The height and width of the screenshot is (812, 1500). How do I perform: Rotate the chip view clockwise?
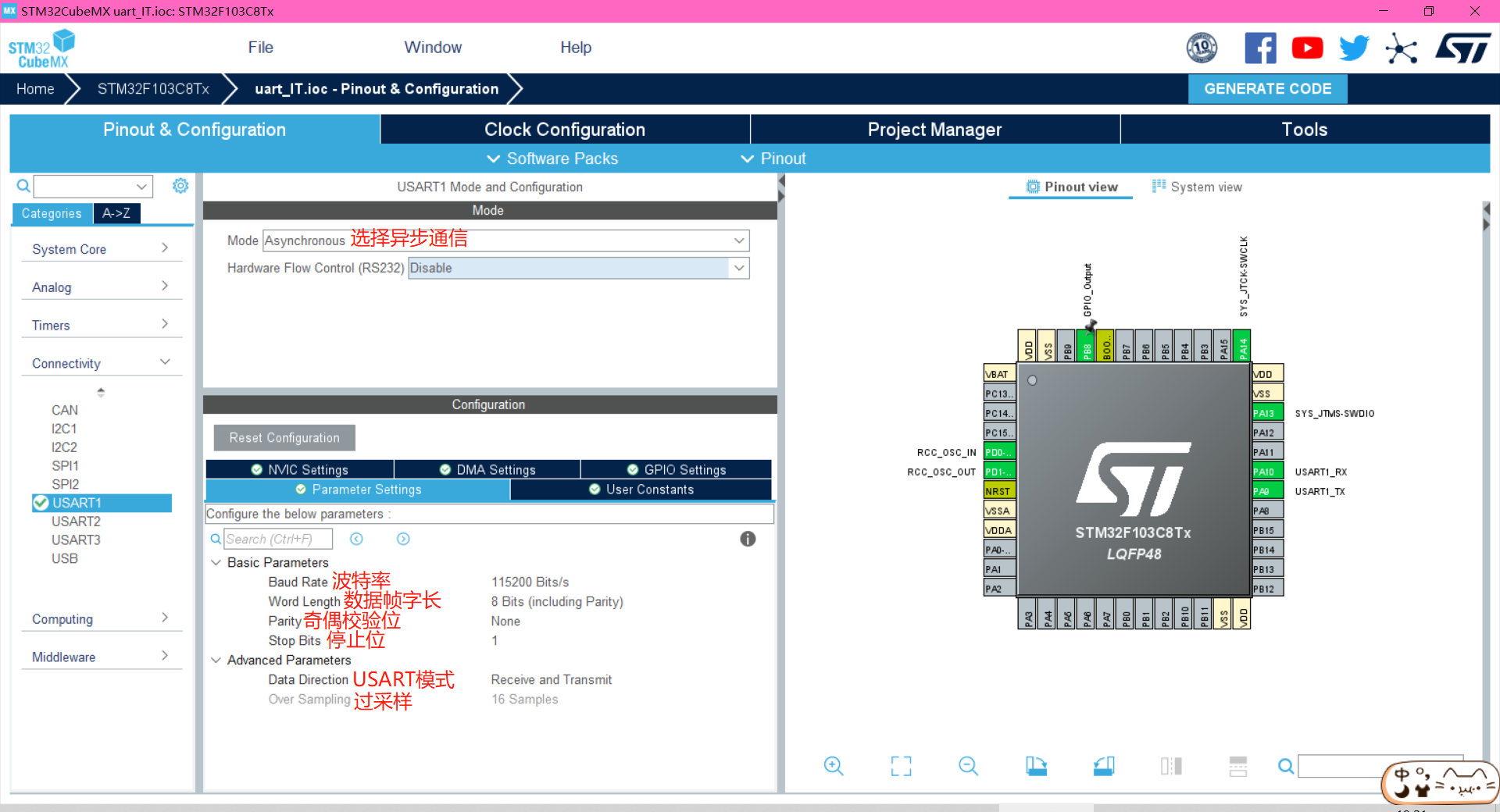(x=1036, y=766)
